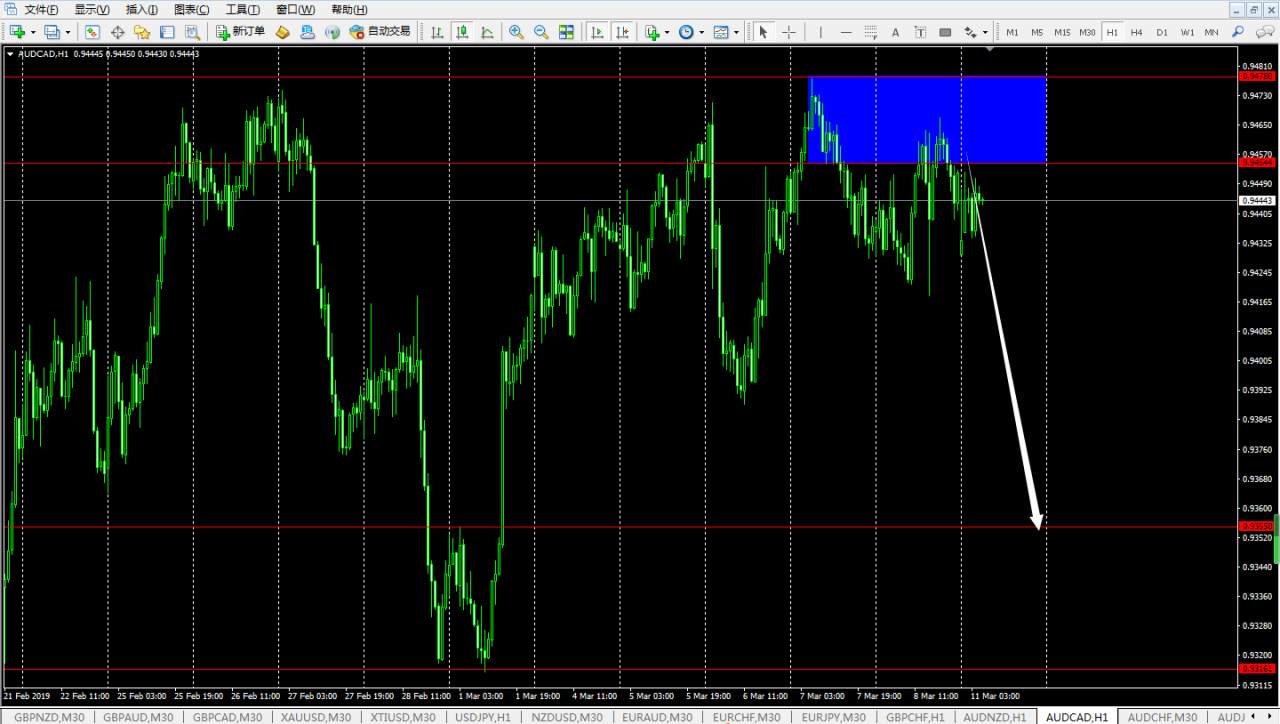The width and height of the screenshot is (1280, 724).
Task: Toggle the 自动交易 auto trading button
Action: [x=380, y=32]
